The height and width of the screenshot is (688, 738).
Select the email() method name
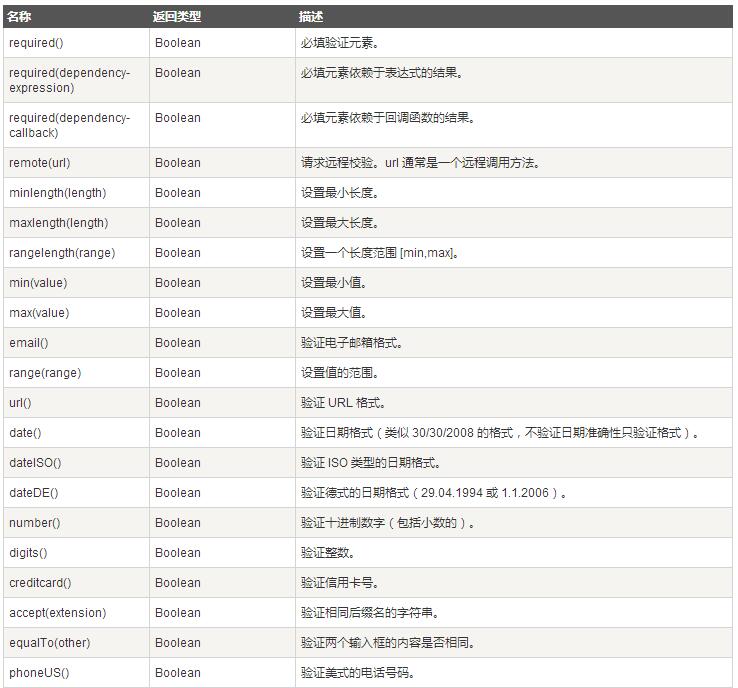click(x=29, y=343)
